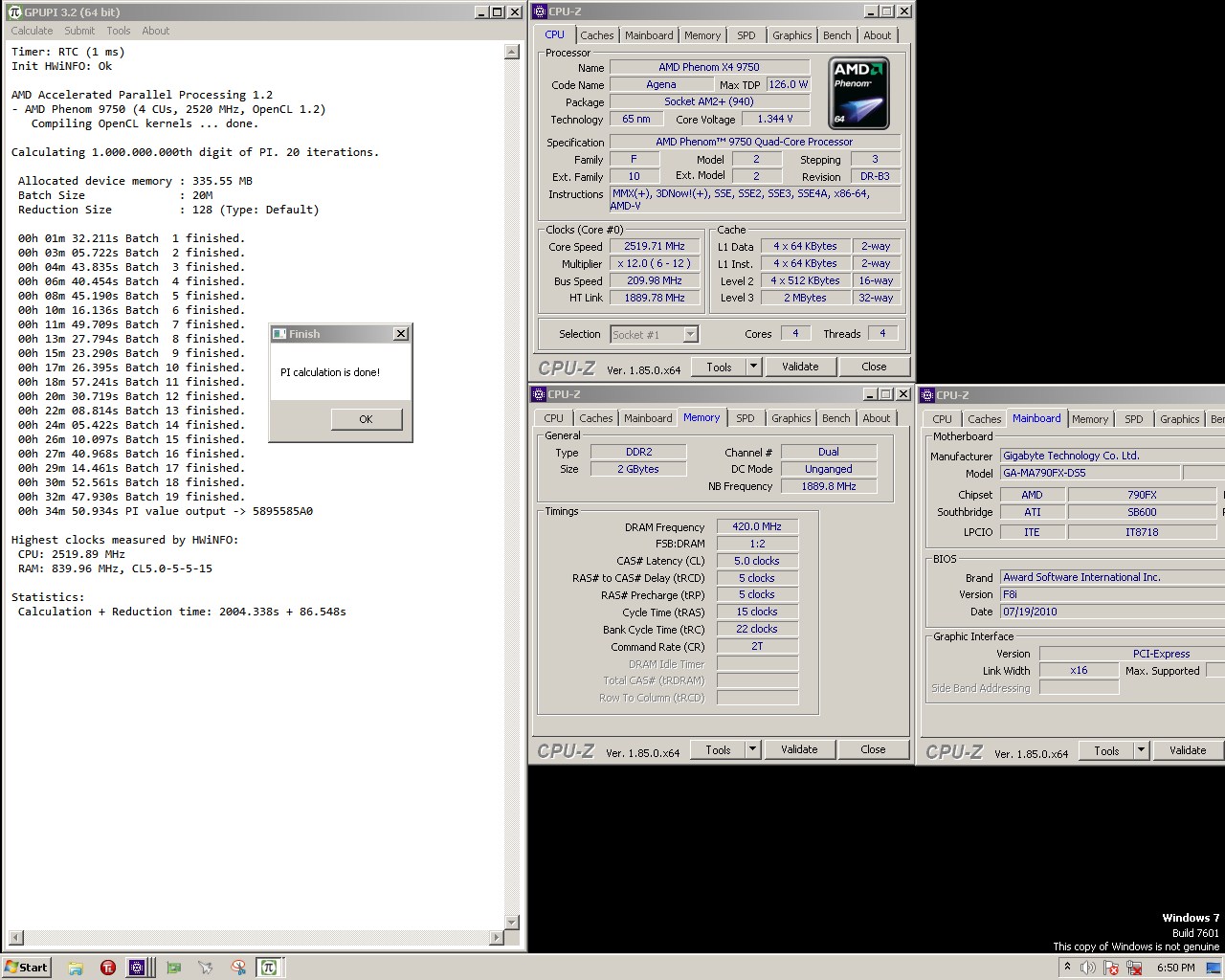Image resolution: width=1225 pixels, height=980 pixels.
Task: Click the GPUPI horizontal scrollbar right arrow
Action: (x=496, y=937)
